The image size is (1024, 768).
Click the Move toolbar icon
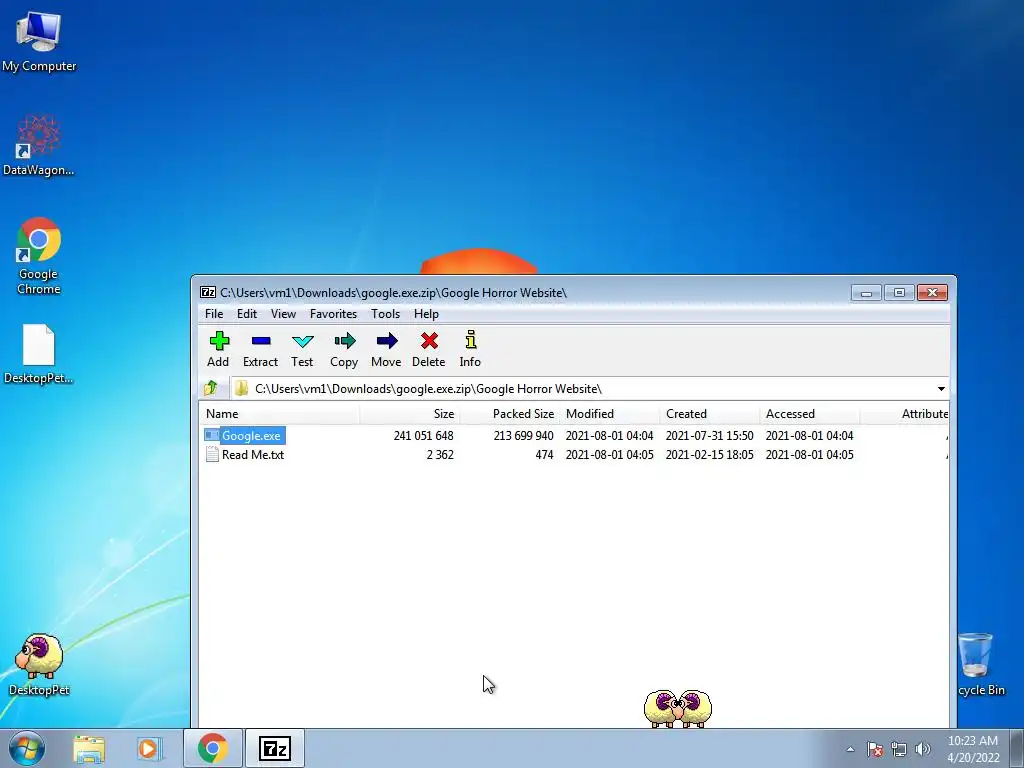tap(387, 340)
